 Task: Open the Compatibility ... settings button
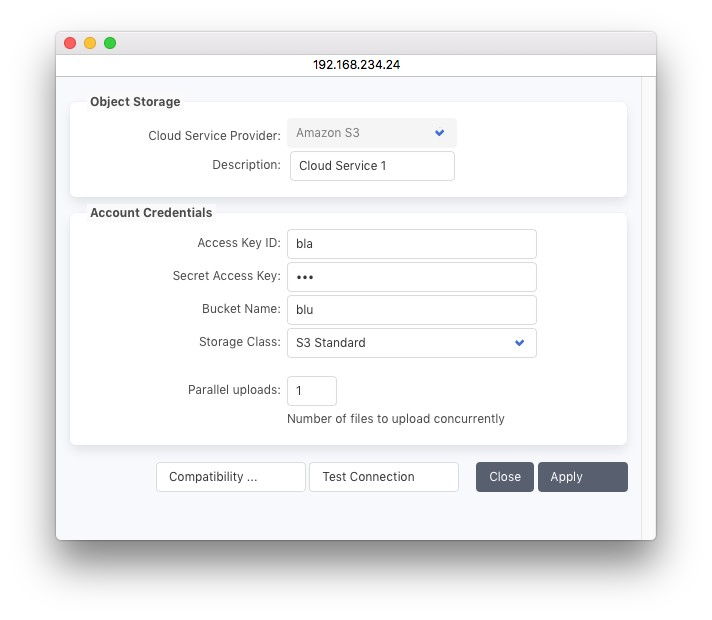coord(230,477)
